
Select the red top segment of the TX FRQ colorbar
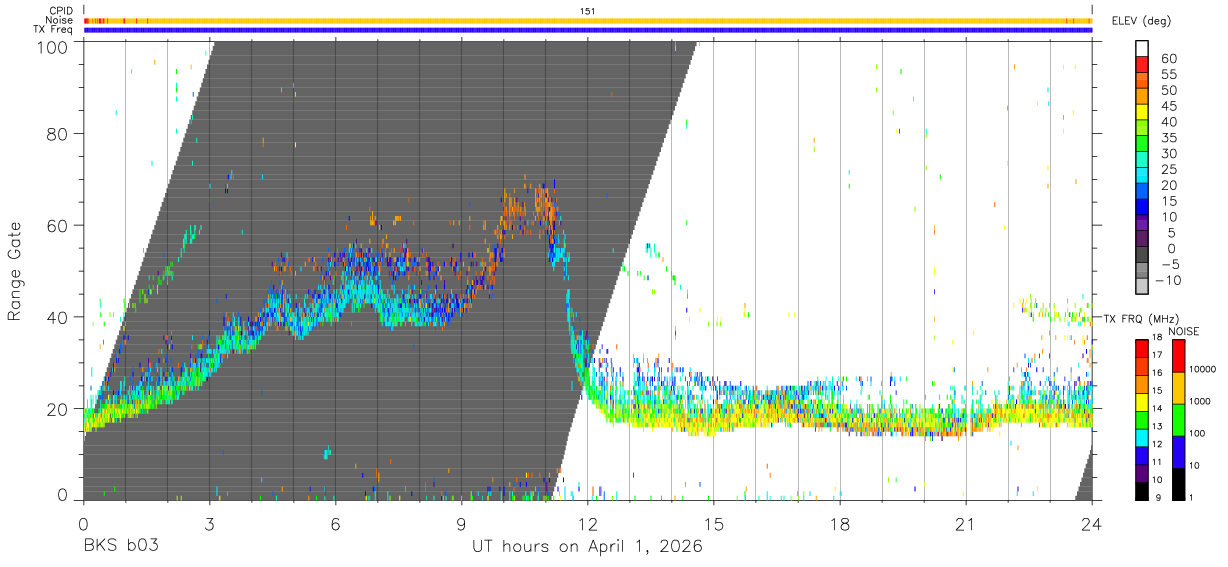point(1142,346)
